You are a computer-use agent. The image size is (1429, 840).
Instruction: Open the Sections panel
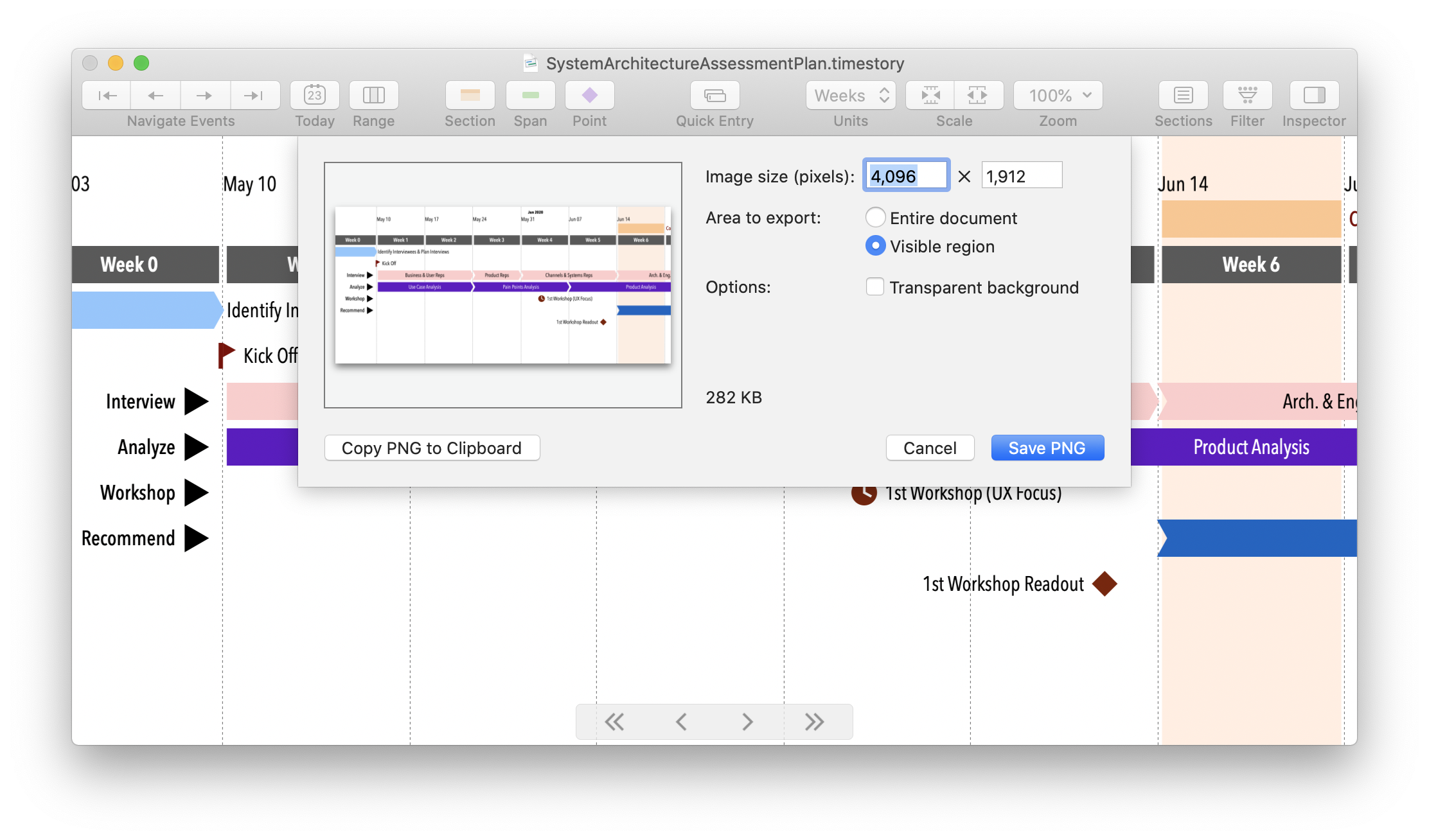click(1184, 95)
